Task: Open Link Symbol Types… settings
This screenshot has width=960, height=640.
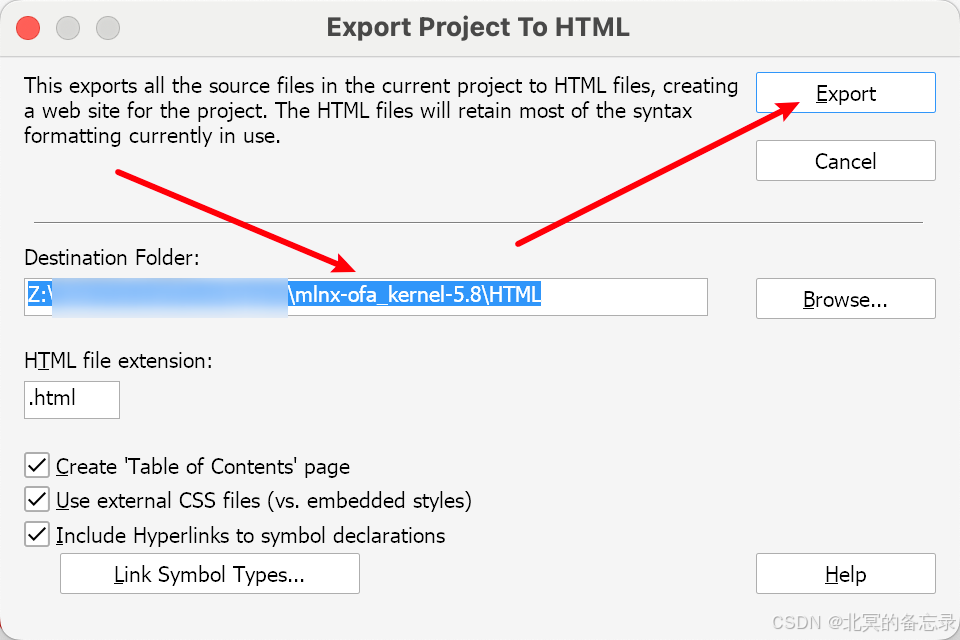Action: click(x=209, y=574)
